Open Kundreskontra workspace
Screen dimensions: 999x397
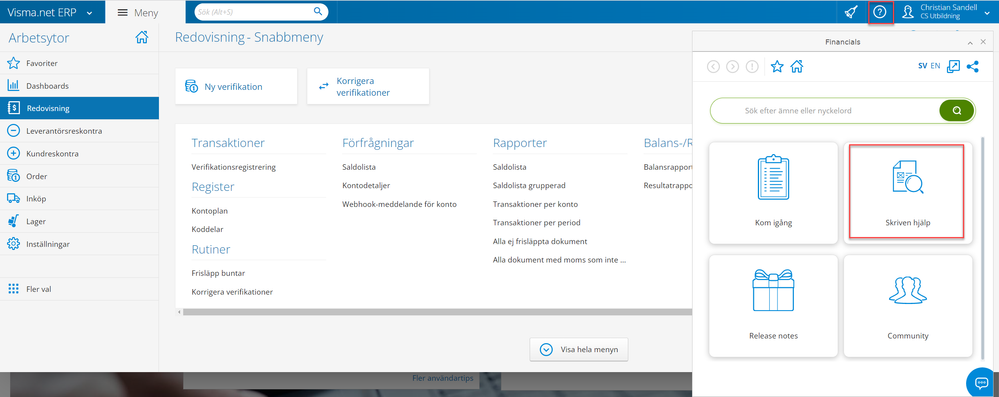pyautogui.click(x=79, y=154)
